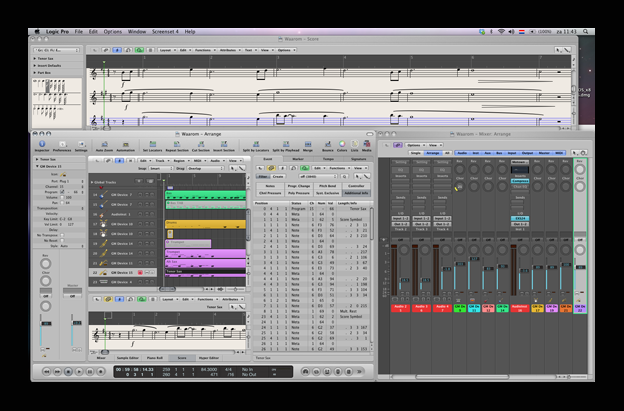Expand the Tenor Sax section in Arrange inspector
This screenshot has width=624, height=411.
(x=38, y=159)
